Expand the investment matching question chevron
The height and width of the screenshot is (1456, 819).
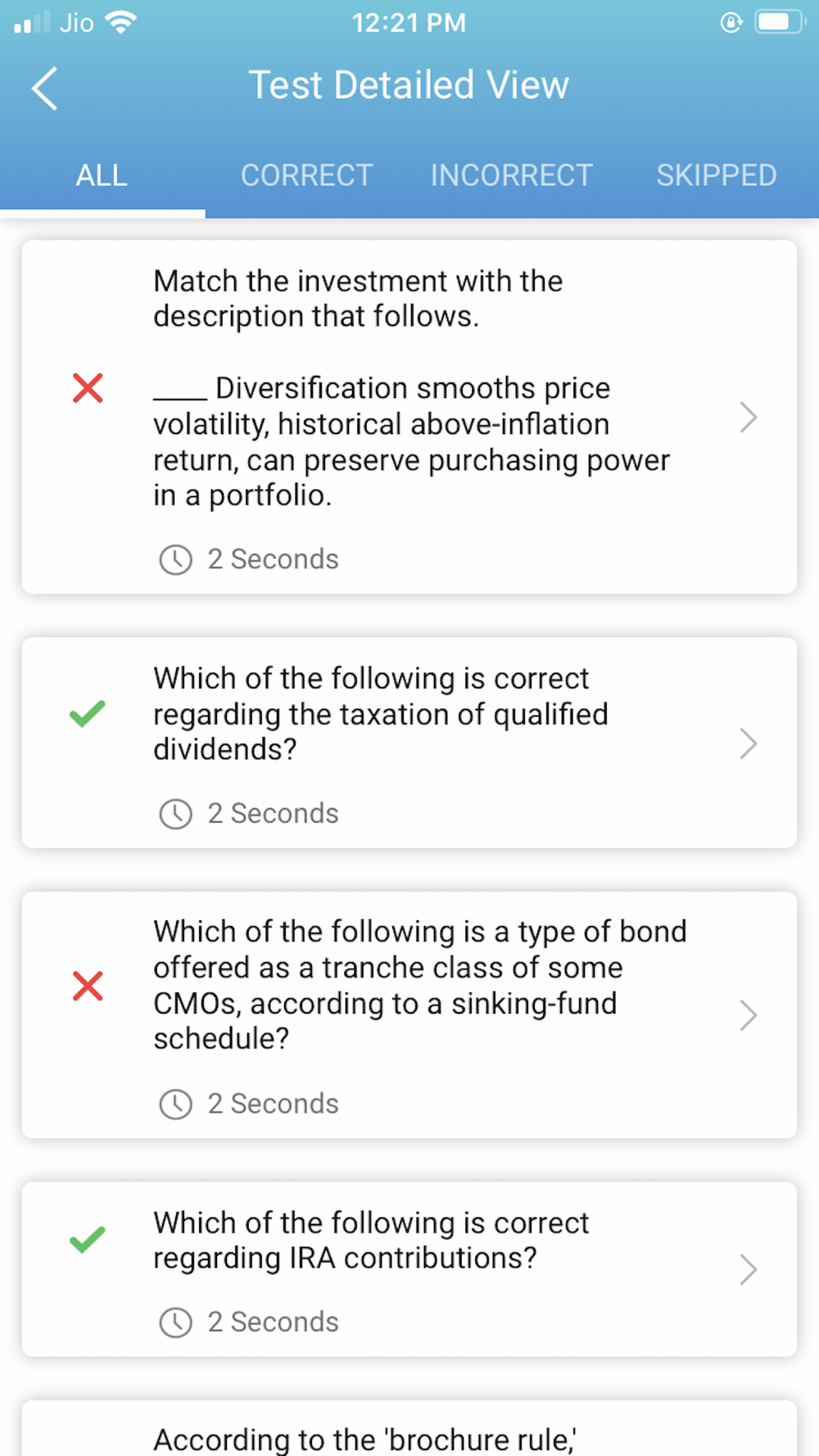(748, 417)
